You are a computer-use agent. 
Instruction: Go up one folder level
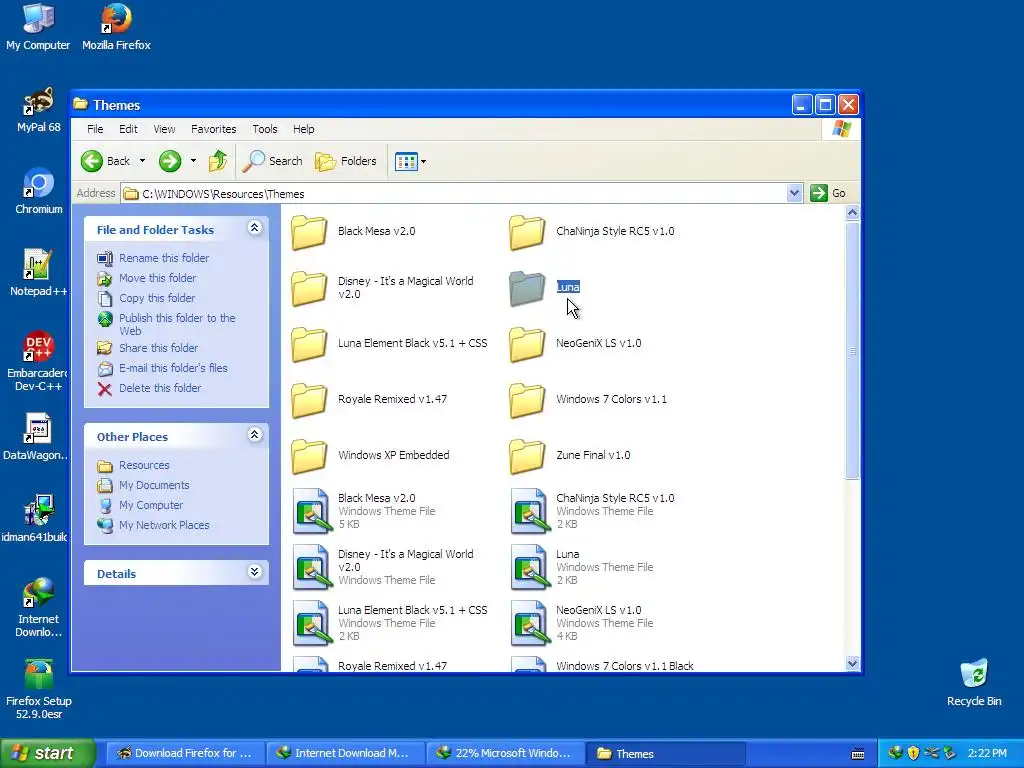(x=217, y=161)
